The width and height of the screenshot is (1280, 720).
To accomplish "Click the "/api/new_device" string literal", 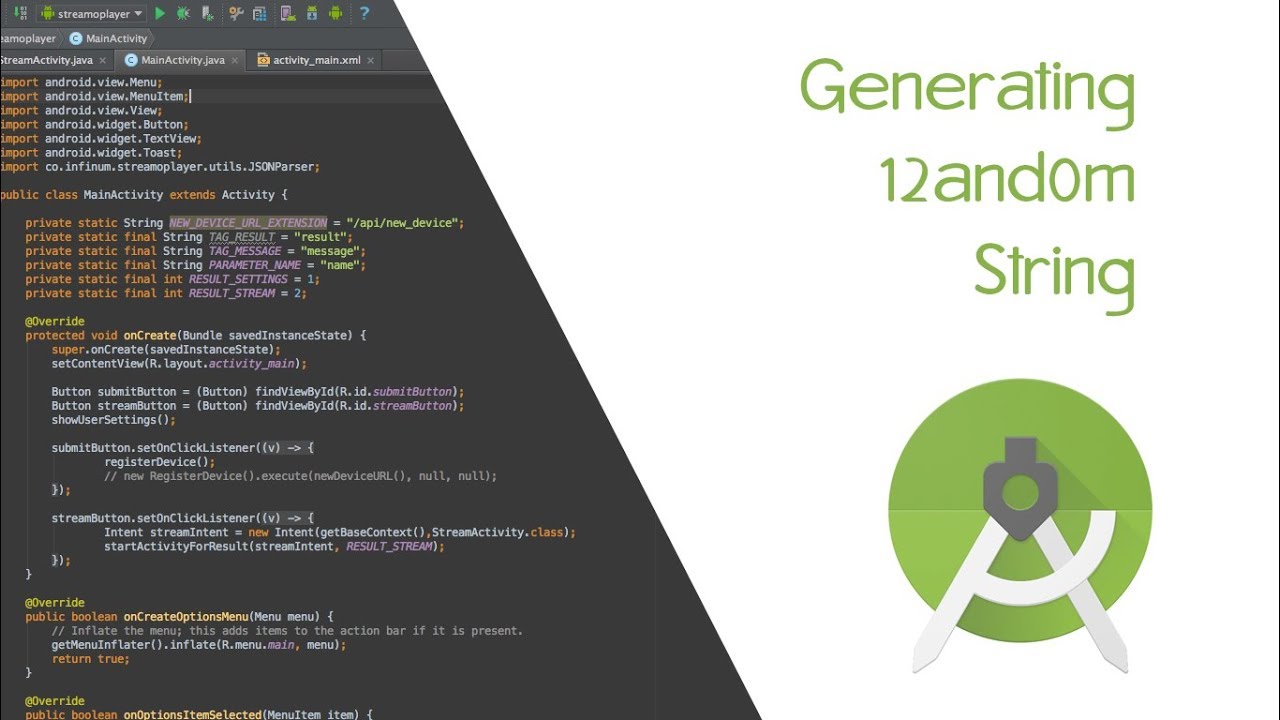I will pos(404,223).
